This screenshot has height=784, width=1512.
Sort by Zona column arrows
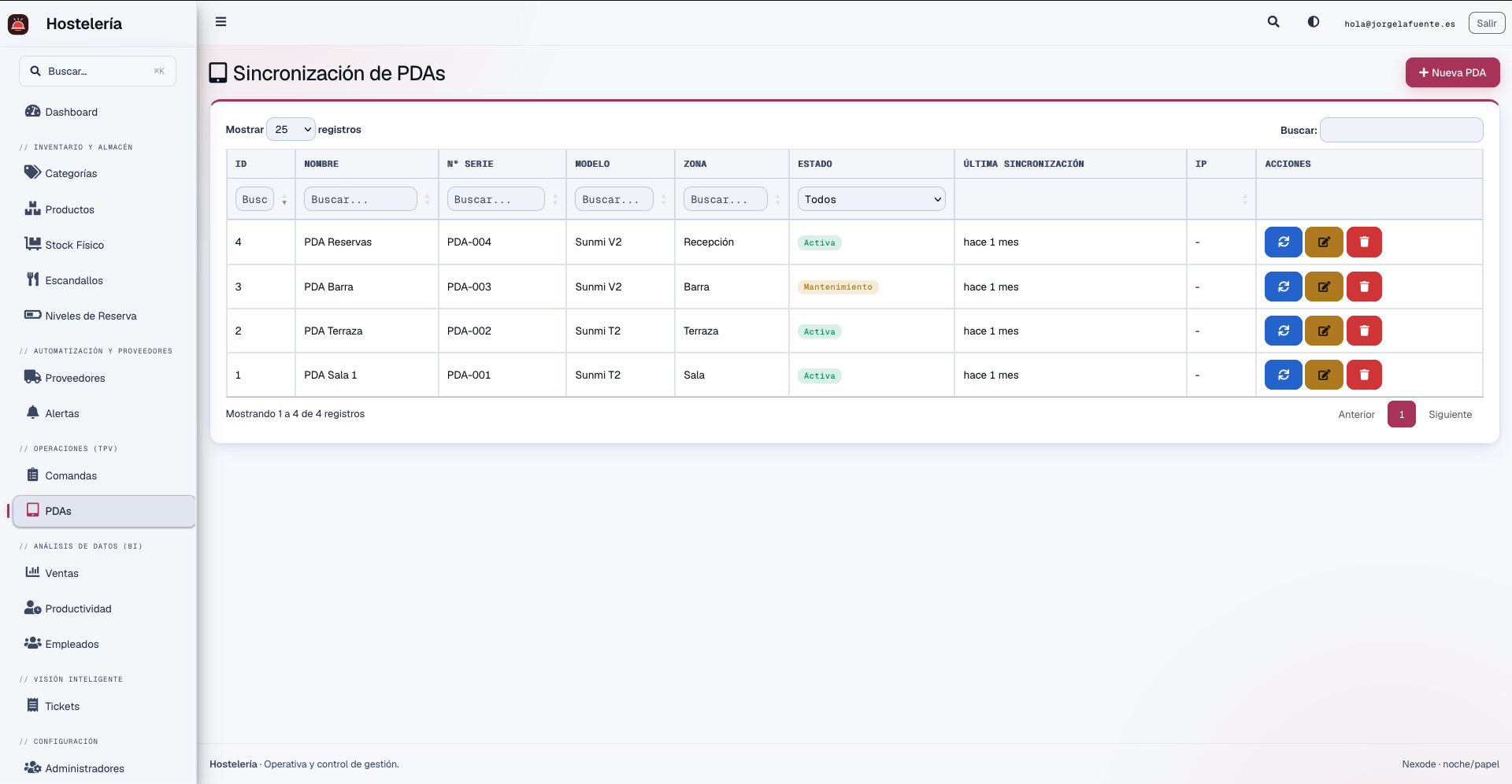pos(777,200)
